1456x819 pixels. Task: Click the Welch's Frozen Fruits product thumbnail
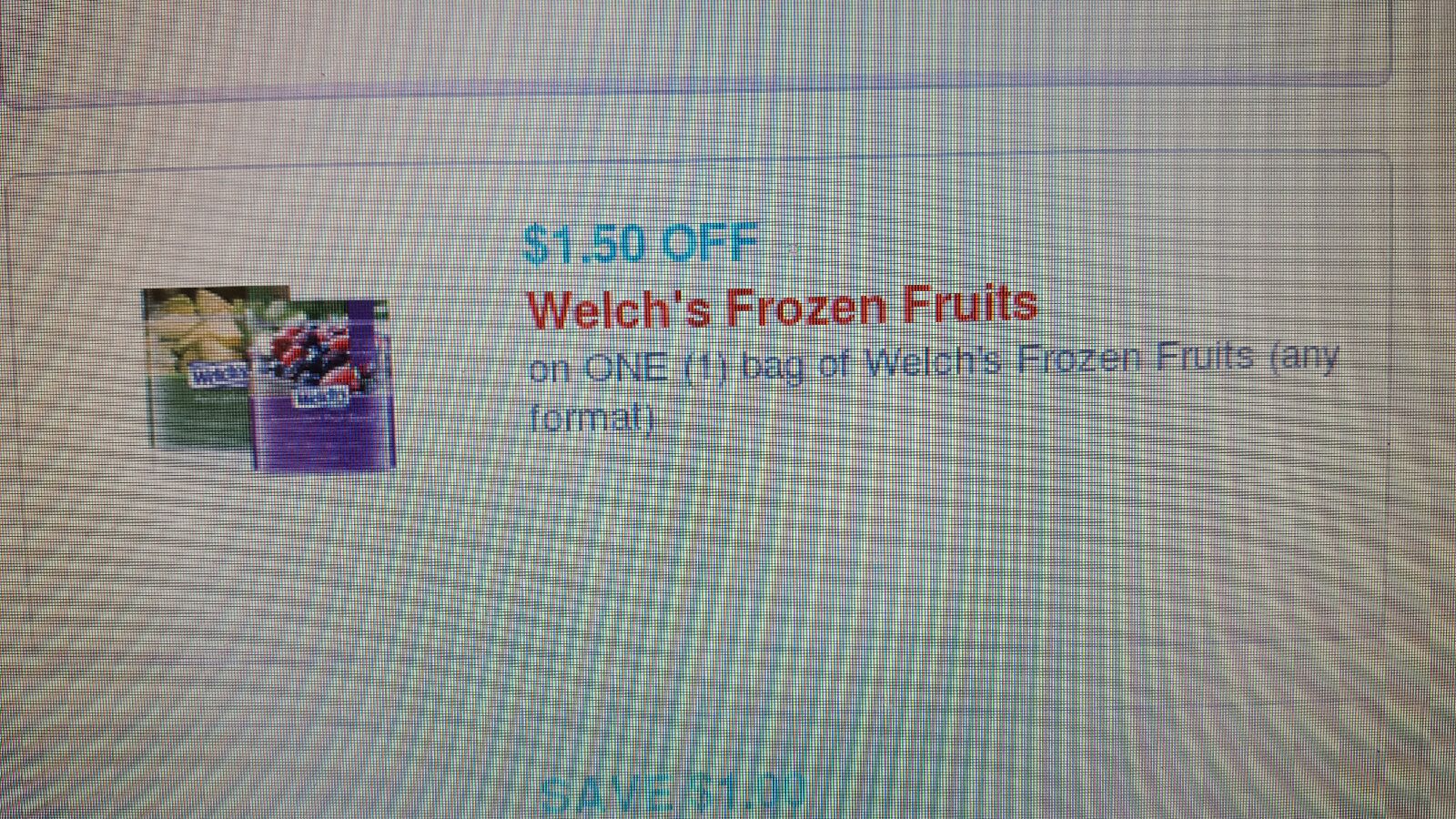(x=269, y=378)
